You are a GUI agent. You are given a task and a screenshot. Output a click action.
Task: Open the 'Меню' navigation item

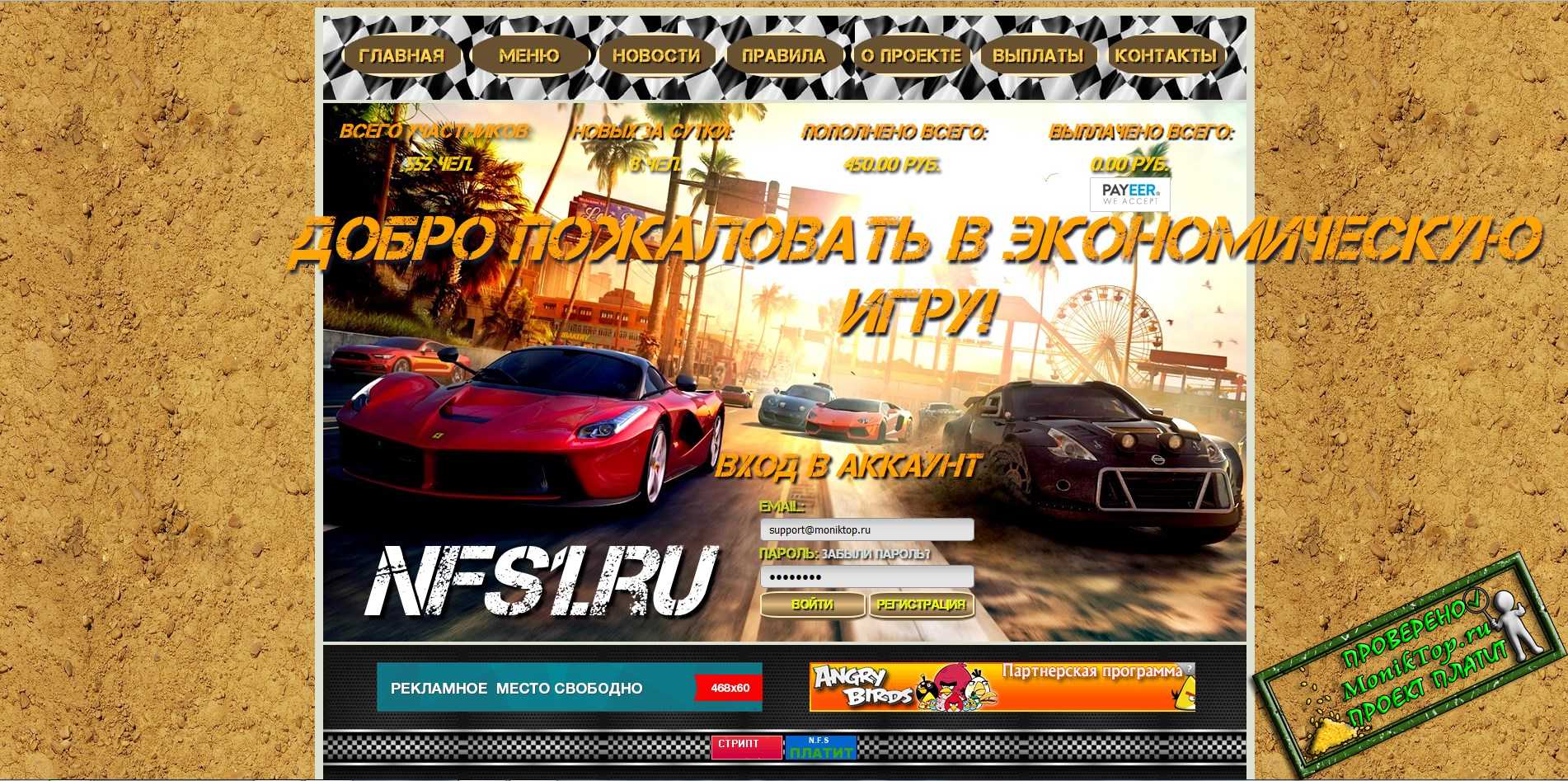click(x=529, y=56)
